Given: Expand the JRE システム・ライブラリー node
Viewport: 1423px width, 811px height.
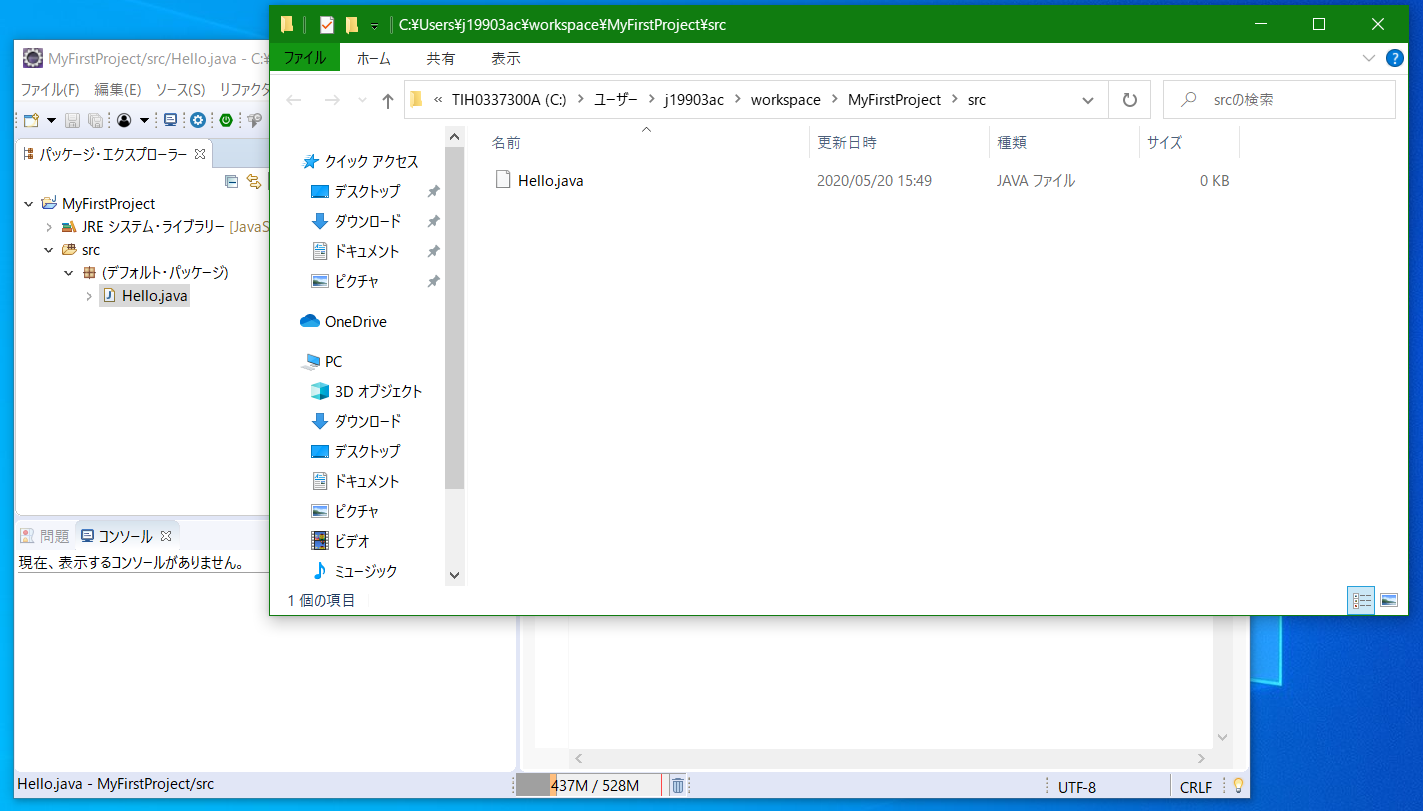Looking at the screenshot, I should [x=48, y=227].
